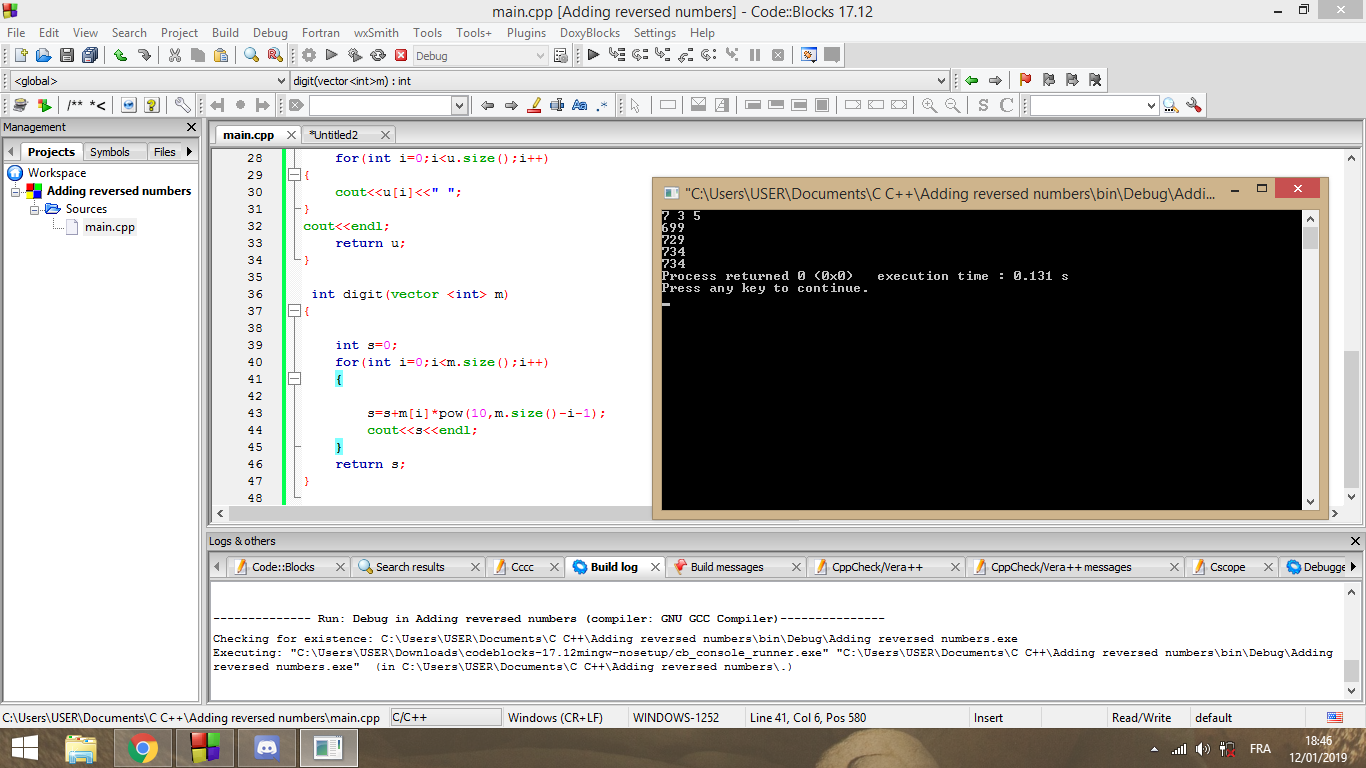Viewport: 1366px width, 768px height.
Task: Select main.cpp in the project tree
Action: [109, 227]
